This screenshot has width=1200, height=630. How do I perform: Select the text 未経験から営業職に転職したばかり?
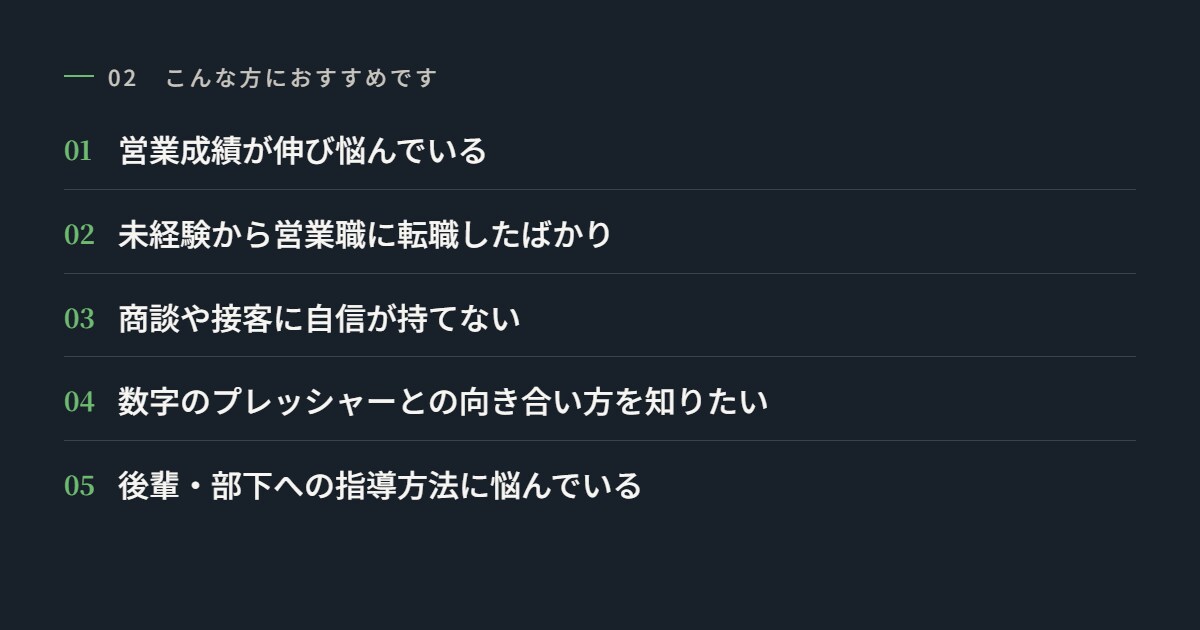click(x=365, y=235)
